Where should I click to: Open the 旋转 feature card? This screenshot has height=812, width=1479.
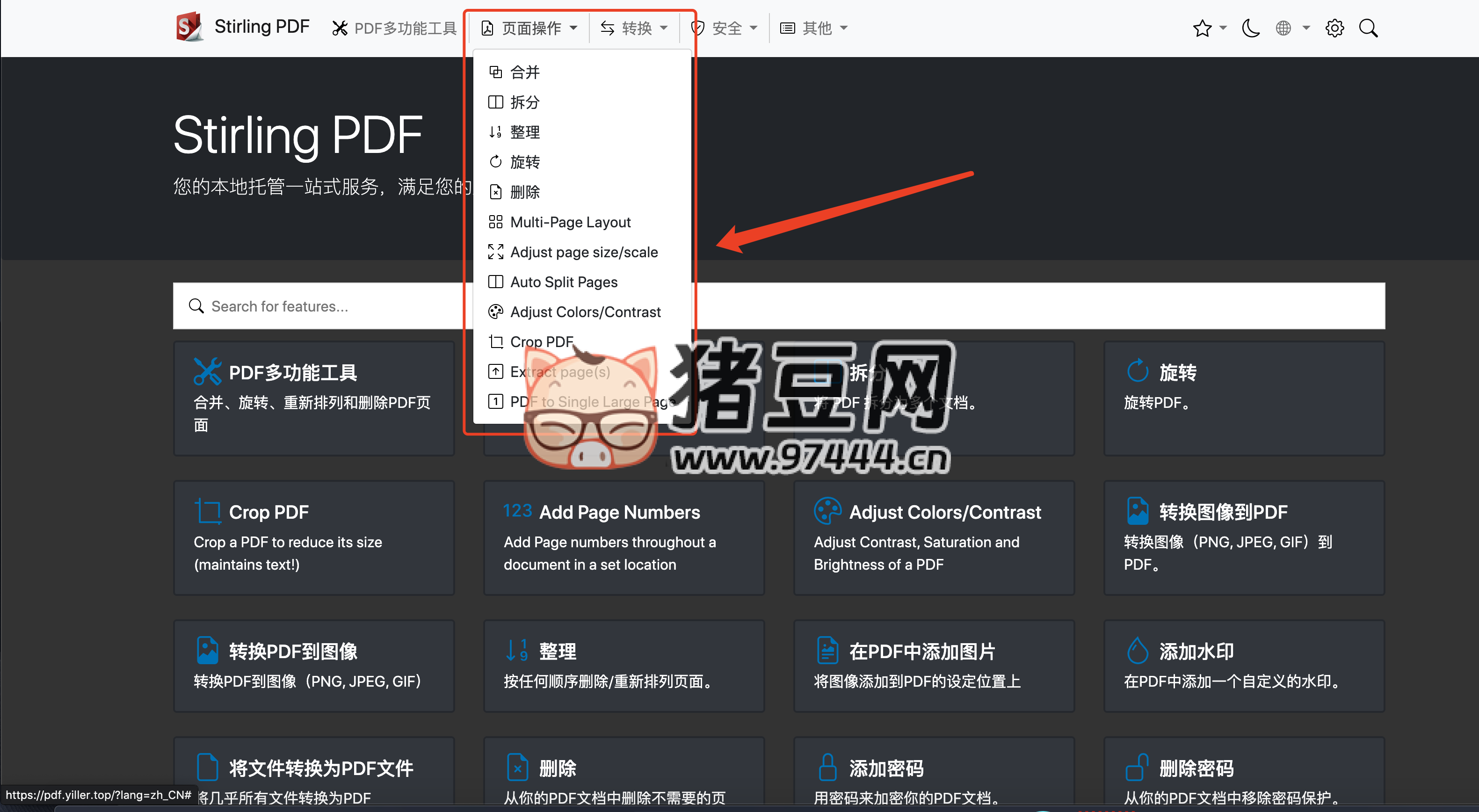(x=1244, y=399)
